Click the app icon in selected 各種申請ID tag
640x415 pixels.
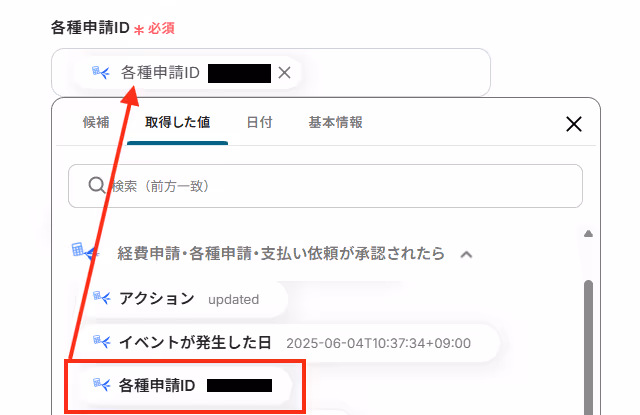coord(100,72)
